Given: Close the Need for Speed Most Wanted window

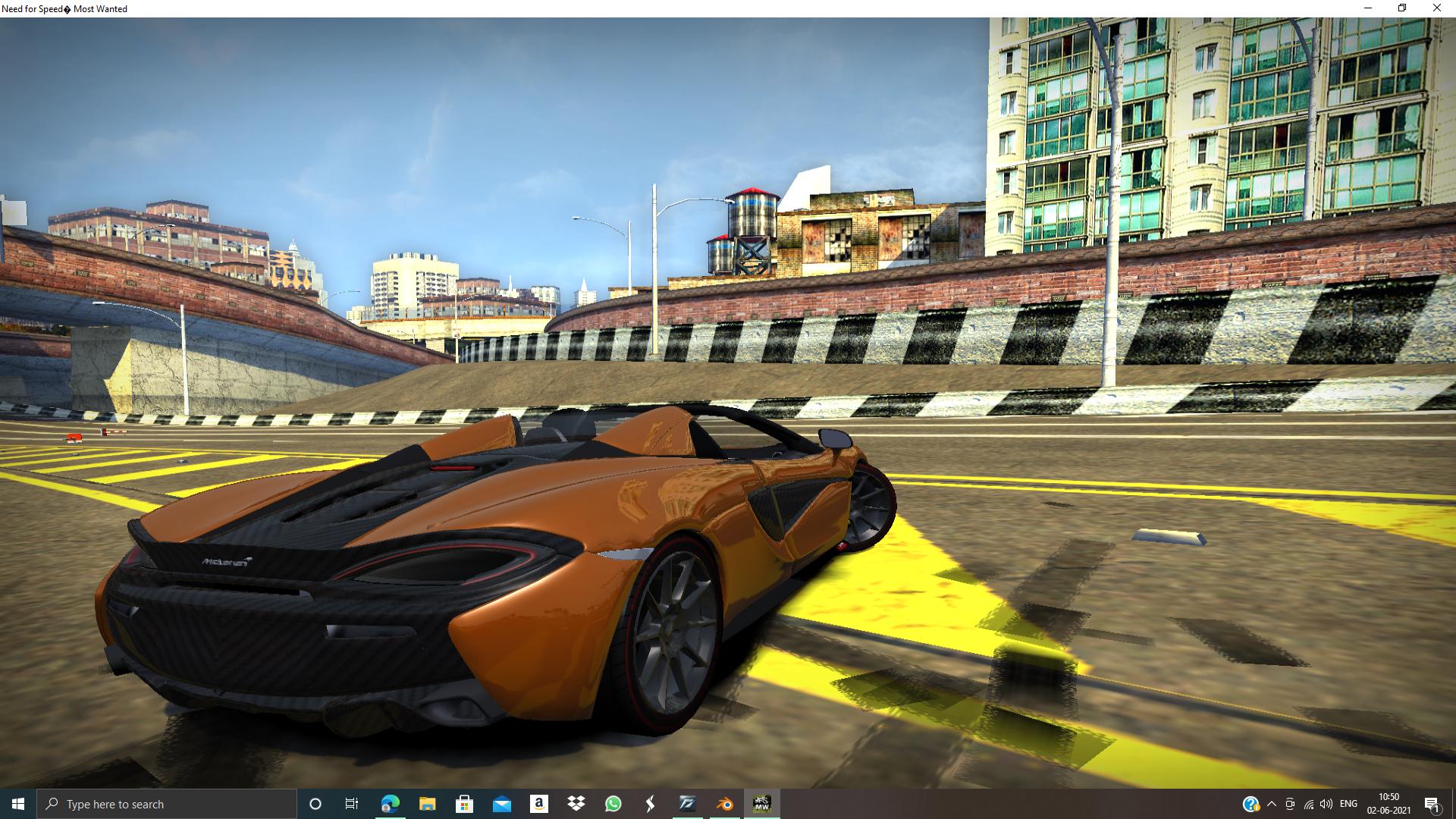Looking at the screenshot, I should coord(1437,8).
